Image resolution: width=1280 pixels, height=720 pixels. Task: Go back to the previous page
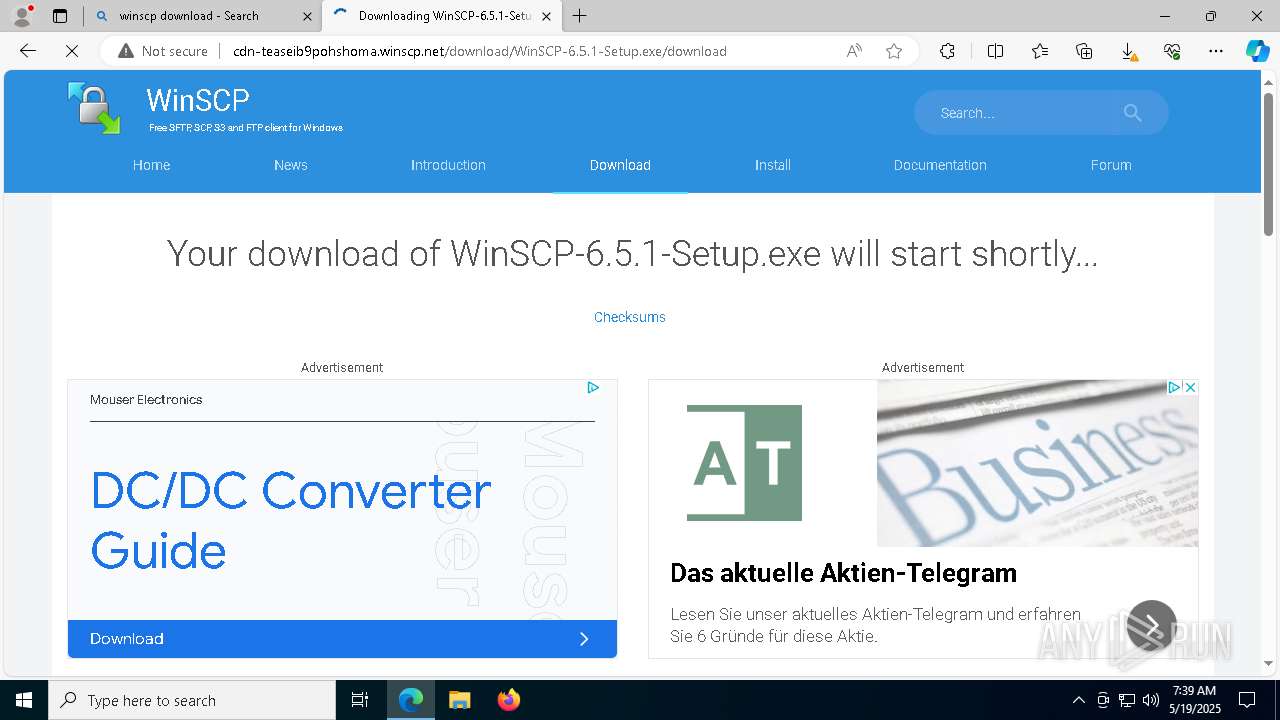28,51
